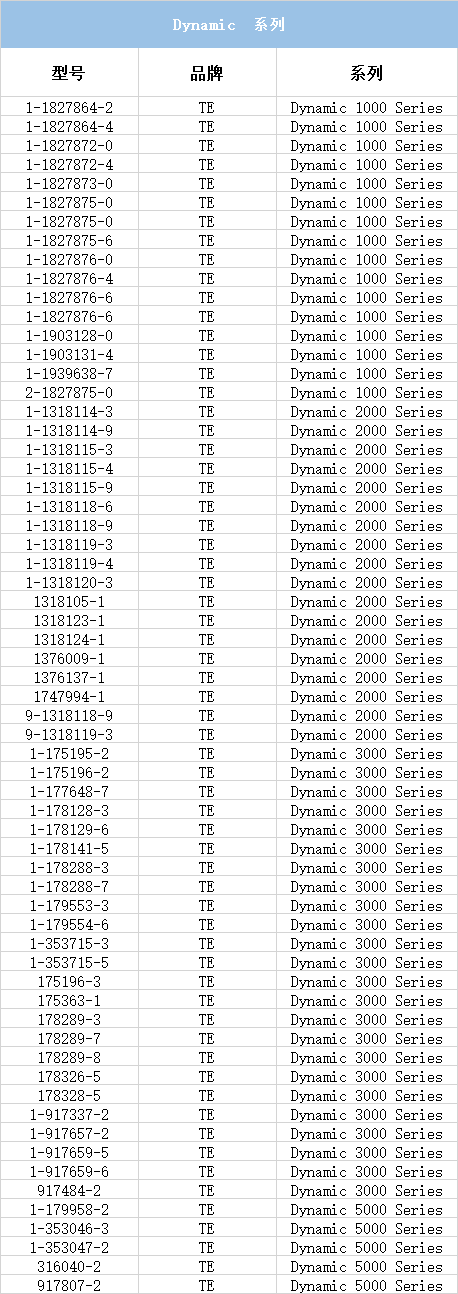Image resolution: width=458 pixels, height=1294 pixels.
Task: Select the 1-1318114-3 model cell
Action: (69, 412)
